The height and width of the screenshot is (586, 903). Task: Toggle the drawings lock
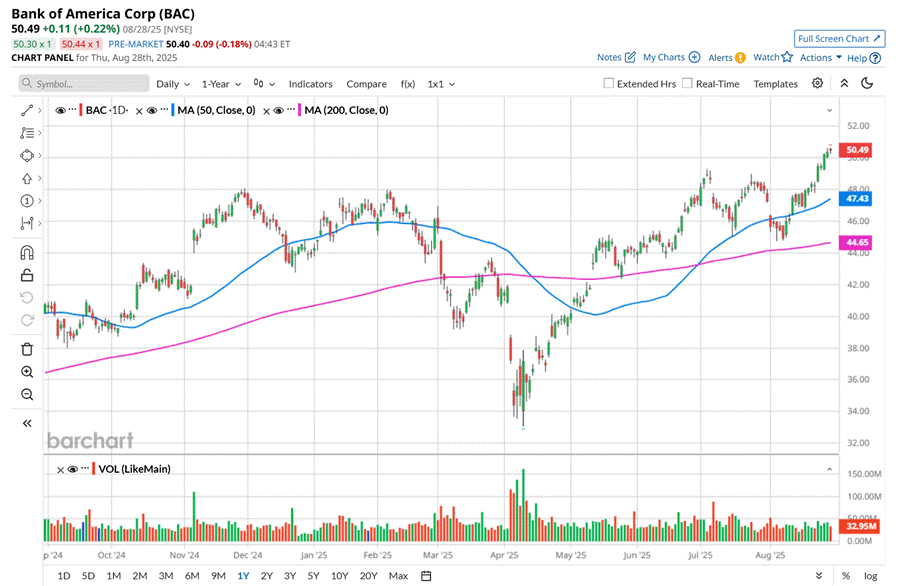coord(26,275)
